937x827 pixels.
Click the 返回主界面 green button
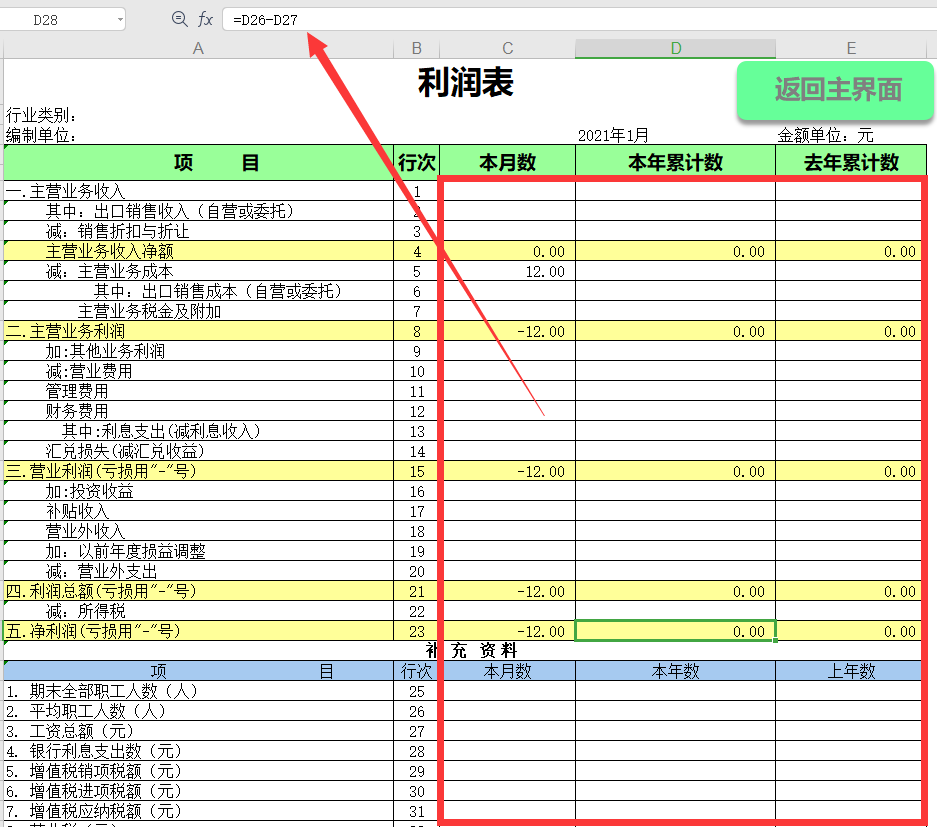click(x=835, y=90)
